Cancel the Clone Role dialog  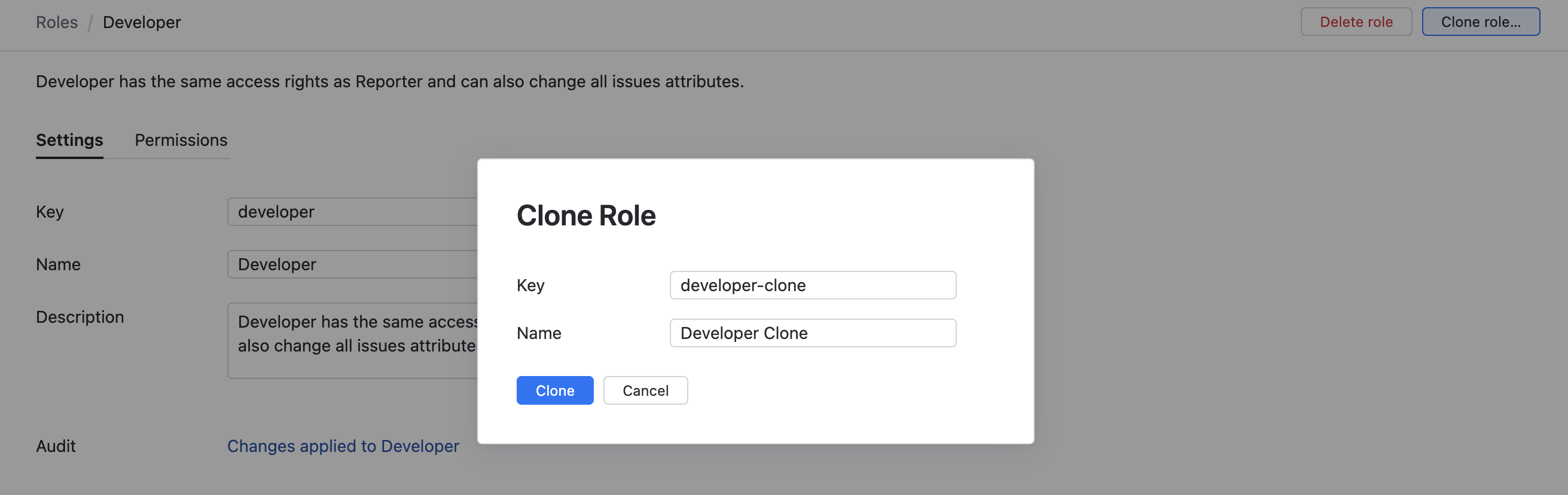645,390
